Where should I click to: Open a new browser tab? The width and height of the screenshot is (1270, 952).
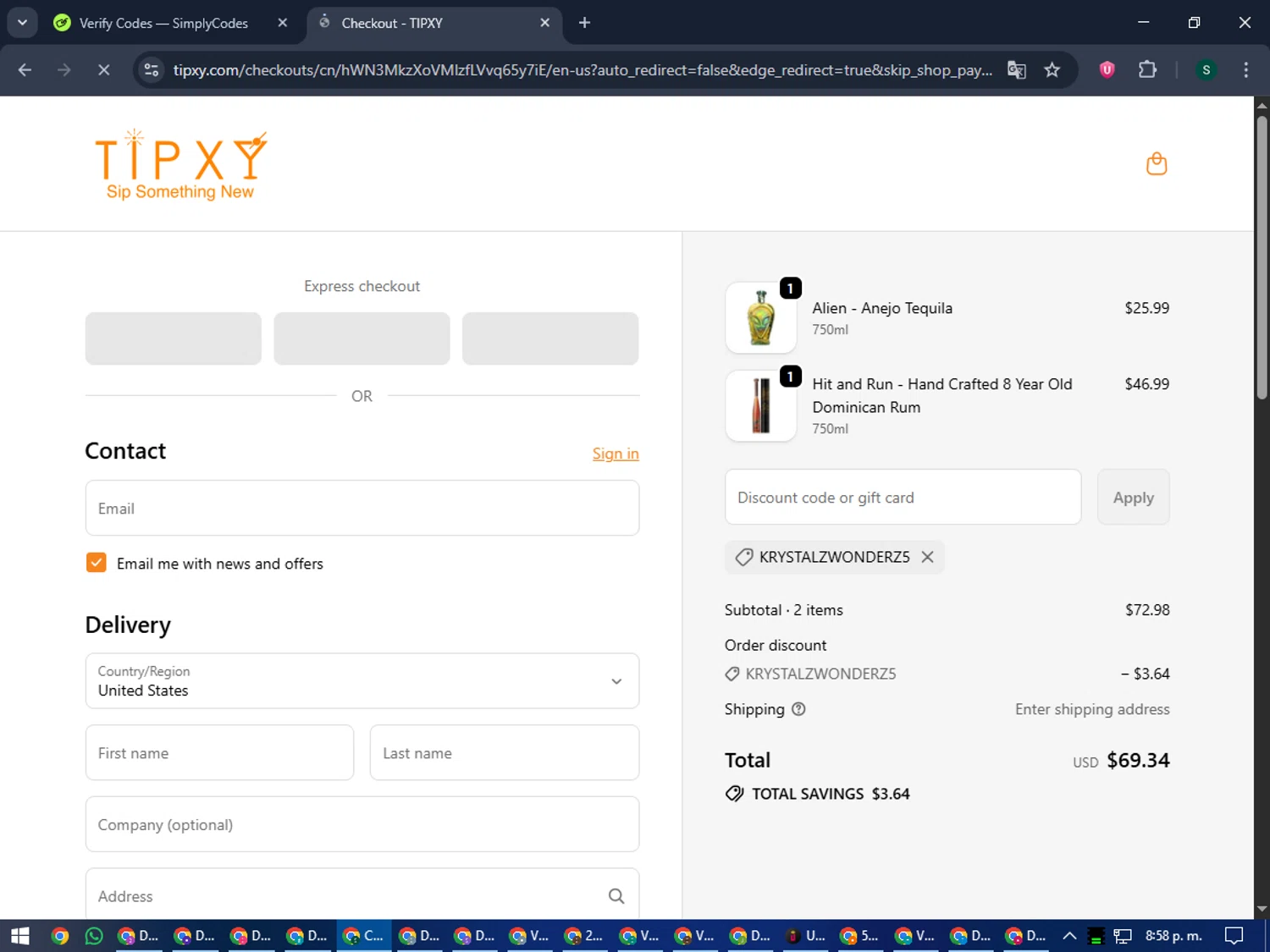click(x=584, y=23)
